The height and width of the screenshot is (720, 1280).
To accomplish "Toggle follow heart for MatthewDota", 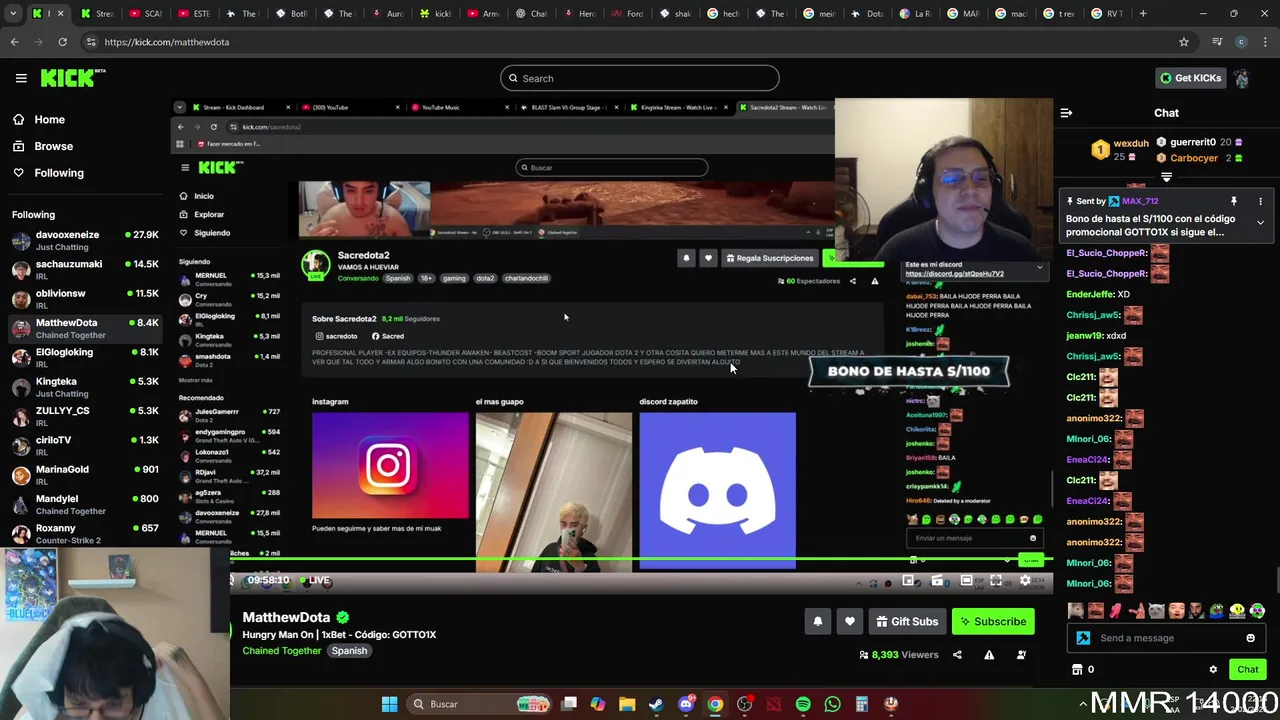I will click(849, 622).
